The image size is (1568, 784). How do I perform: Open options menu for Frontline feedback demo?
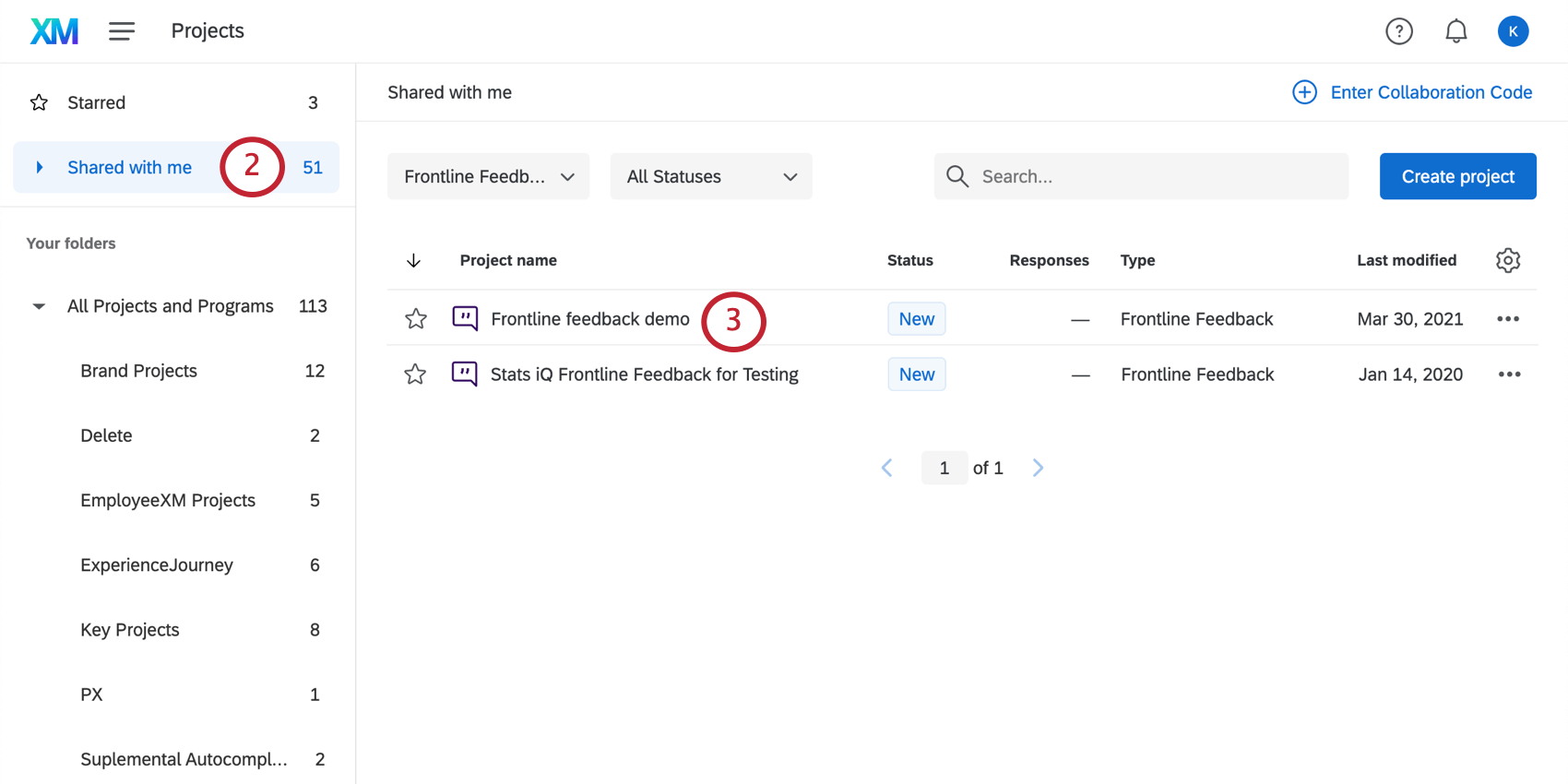1508,319
